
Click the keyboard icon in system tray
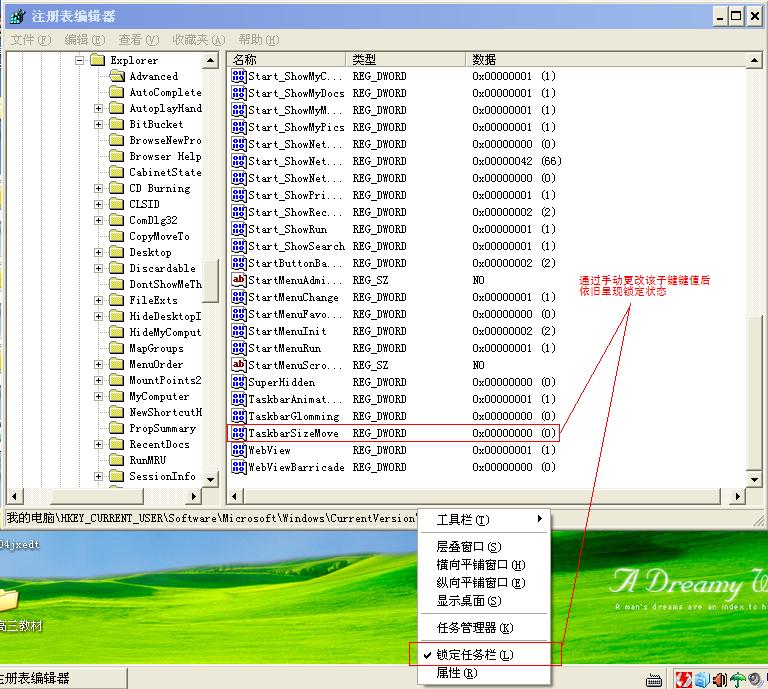654,680
